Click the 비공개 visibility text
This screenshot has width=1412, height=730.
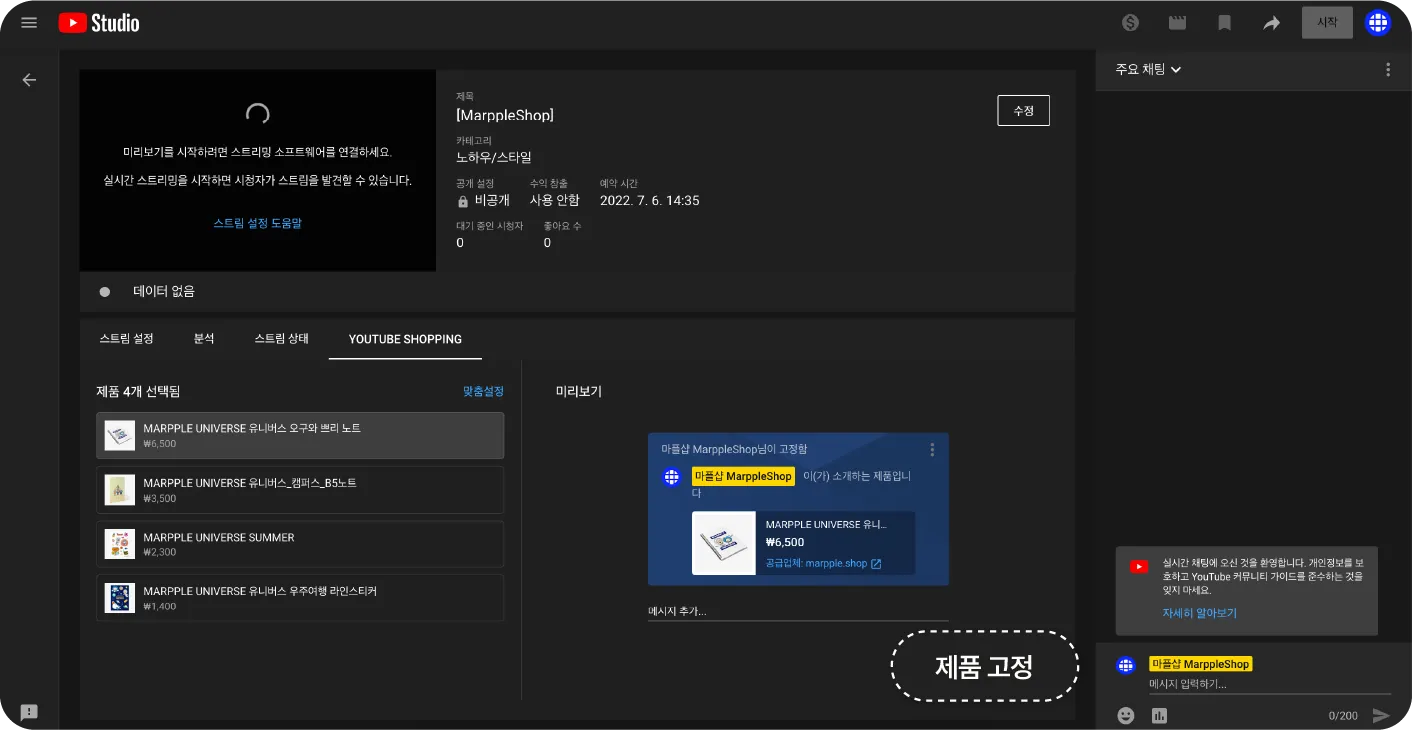pyautogui.click(x=492, y=201)
